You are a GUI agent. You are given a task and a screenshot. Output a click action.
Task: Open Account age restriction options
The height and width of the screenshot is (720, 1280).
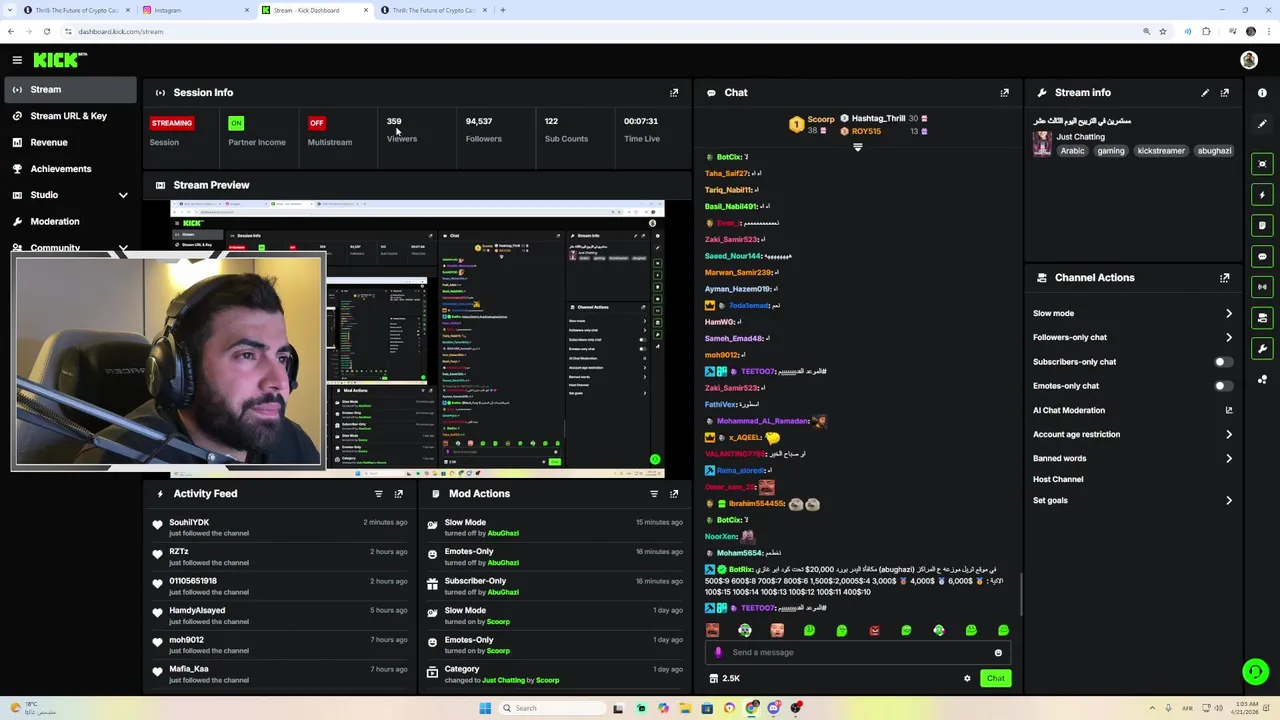tap(1132, 435)
